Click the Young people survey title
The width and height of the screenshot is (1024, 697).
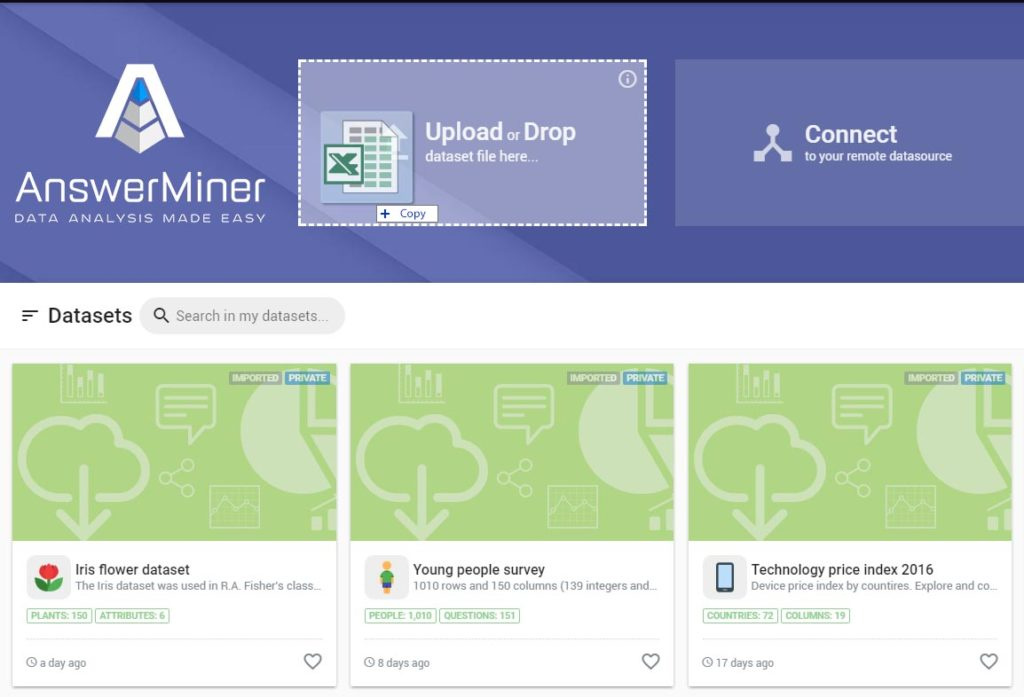pos(479,570)
